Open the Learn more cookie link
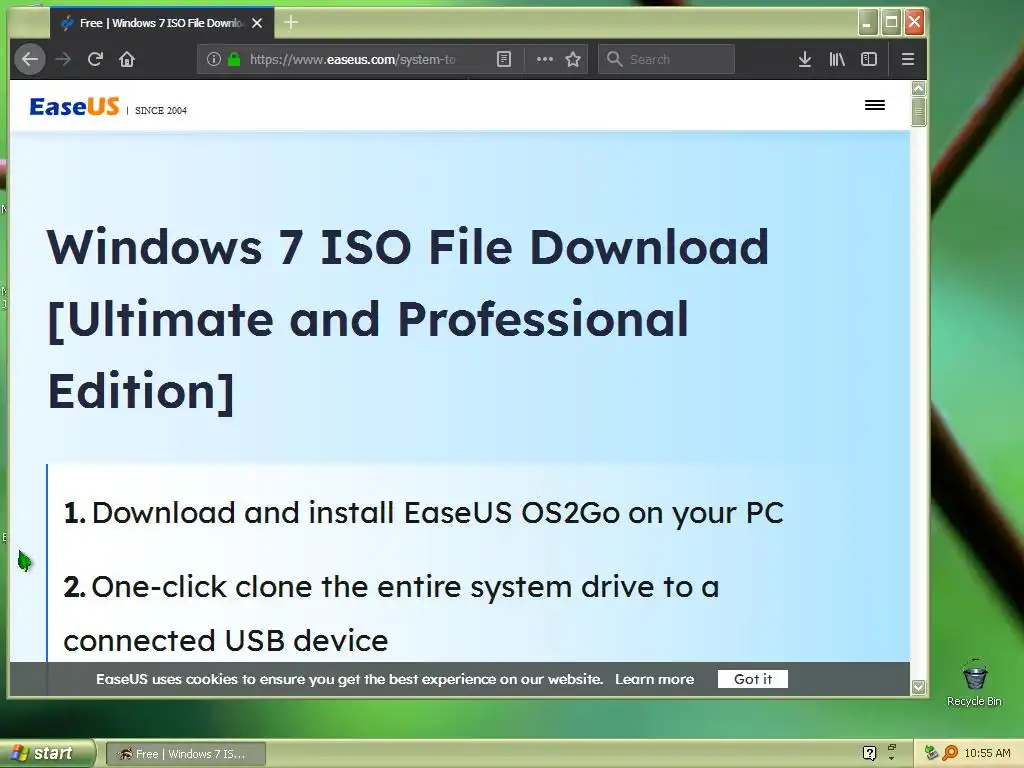The image size is (1024, 768). click(654, 679)
